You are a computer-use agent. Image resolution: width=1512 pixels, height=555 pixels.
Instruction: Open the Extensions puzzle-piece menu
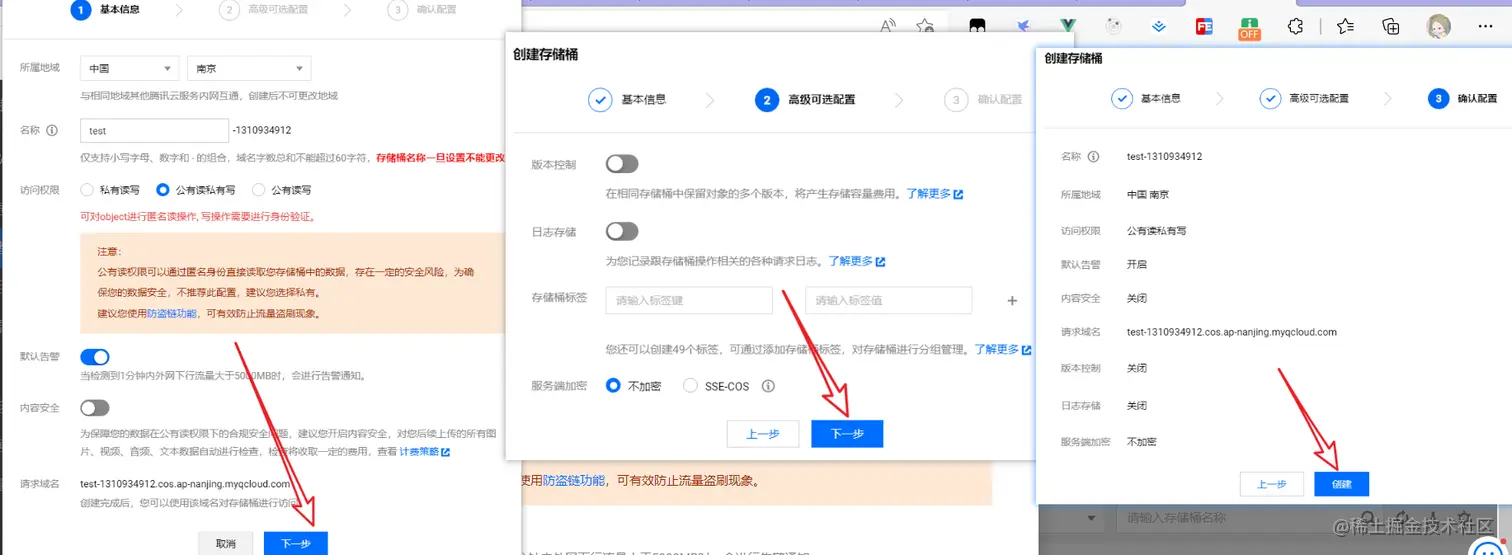coord(1296,27)
